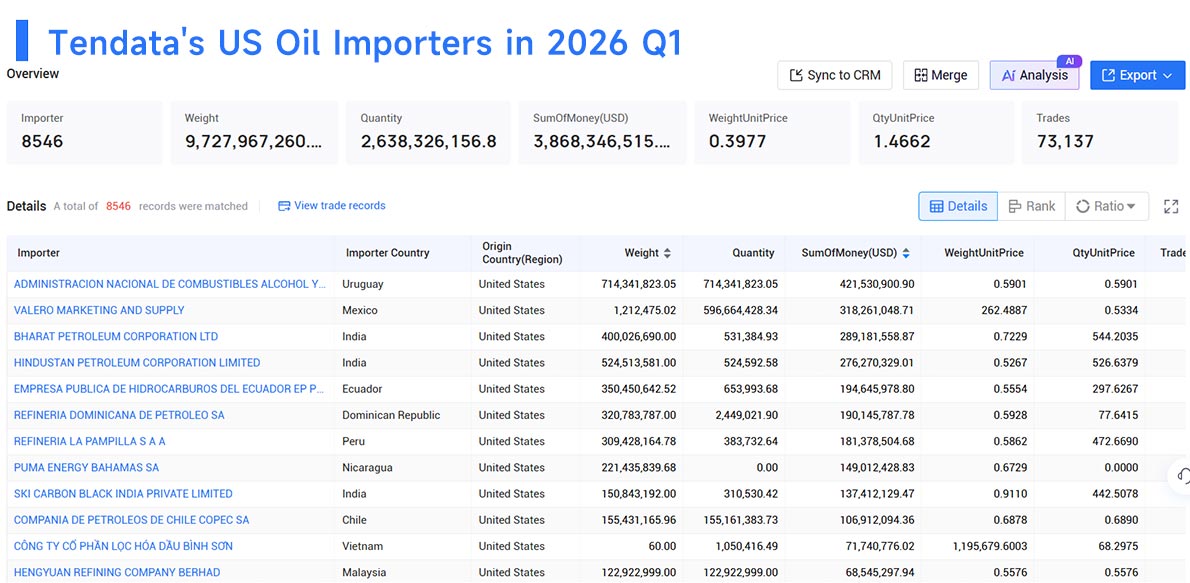
Task: Open importer COMPANIA DE PETROLEOS DE CHILE COPEC SA
Action: pyautogui.click(x=132, y=520)
